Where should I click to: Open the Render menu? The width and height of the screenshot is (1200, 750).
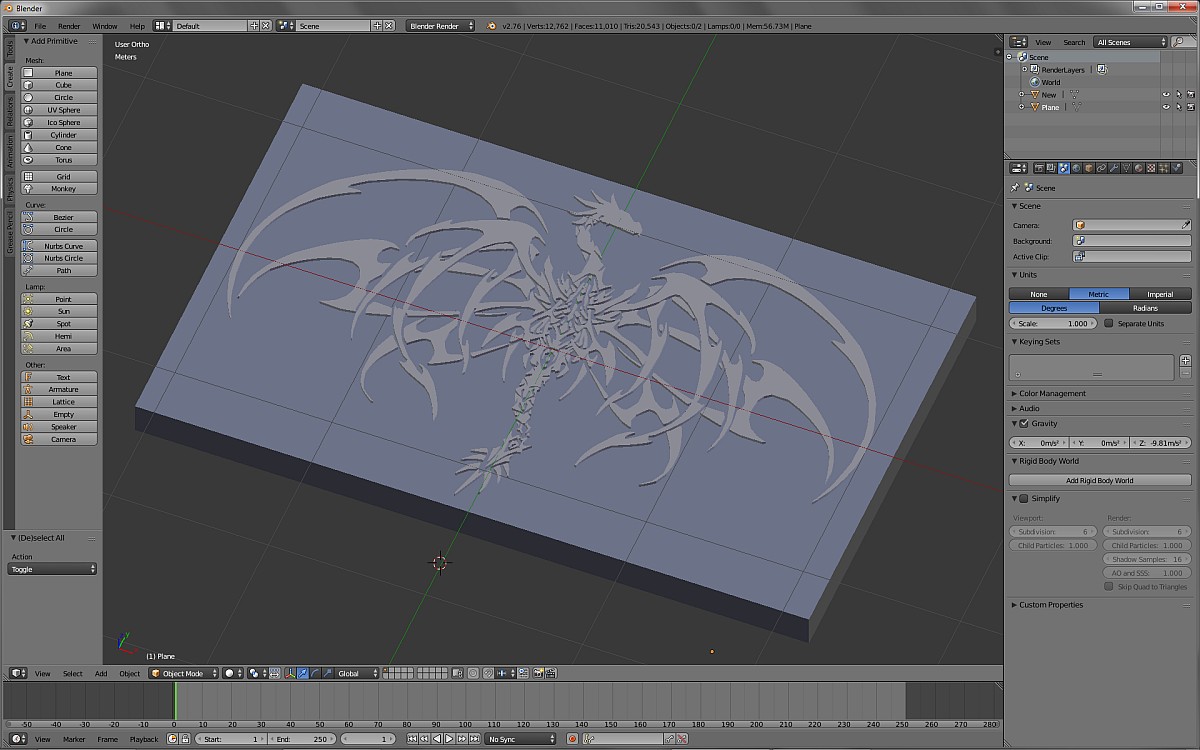click(69, 26)
